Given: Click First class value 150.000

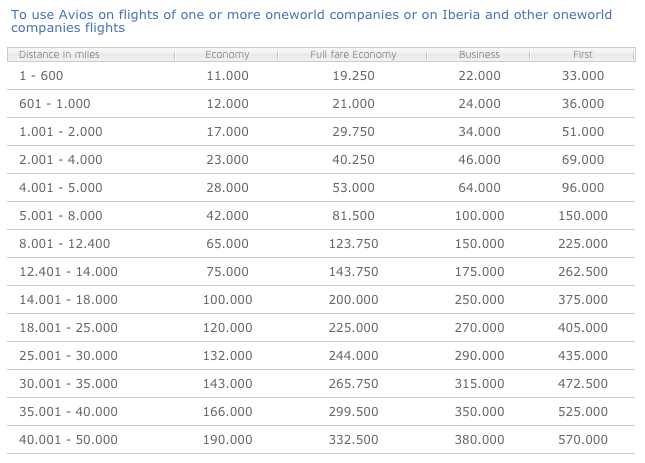Looking at the screenshot, I should pyautogui.click(x=583, y=216).
